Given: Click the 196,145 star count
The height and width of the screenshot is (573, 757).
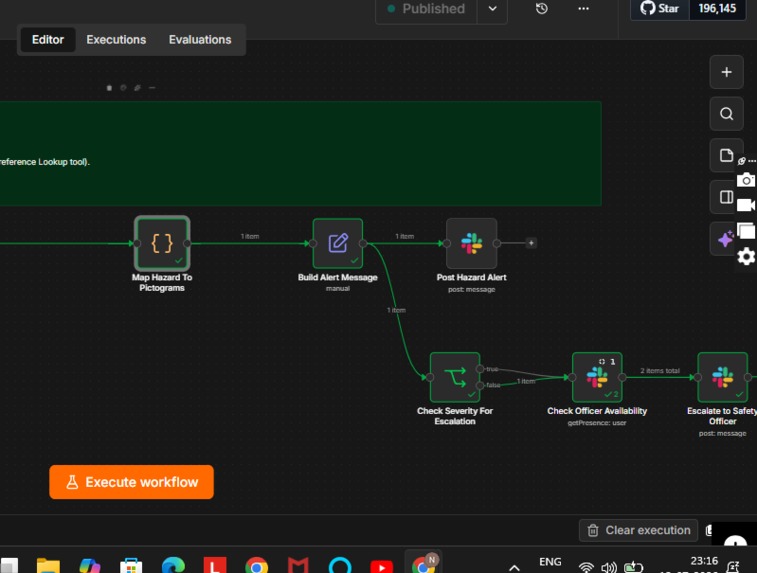Looking at the screenshot, I should (717, 9).
